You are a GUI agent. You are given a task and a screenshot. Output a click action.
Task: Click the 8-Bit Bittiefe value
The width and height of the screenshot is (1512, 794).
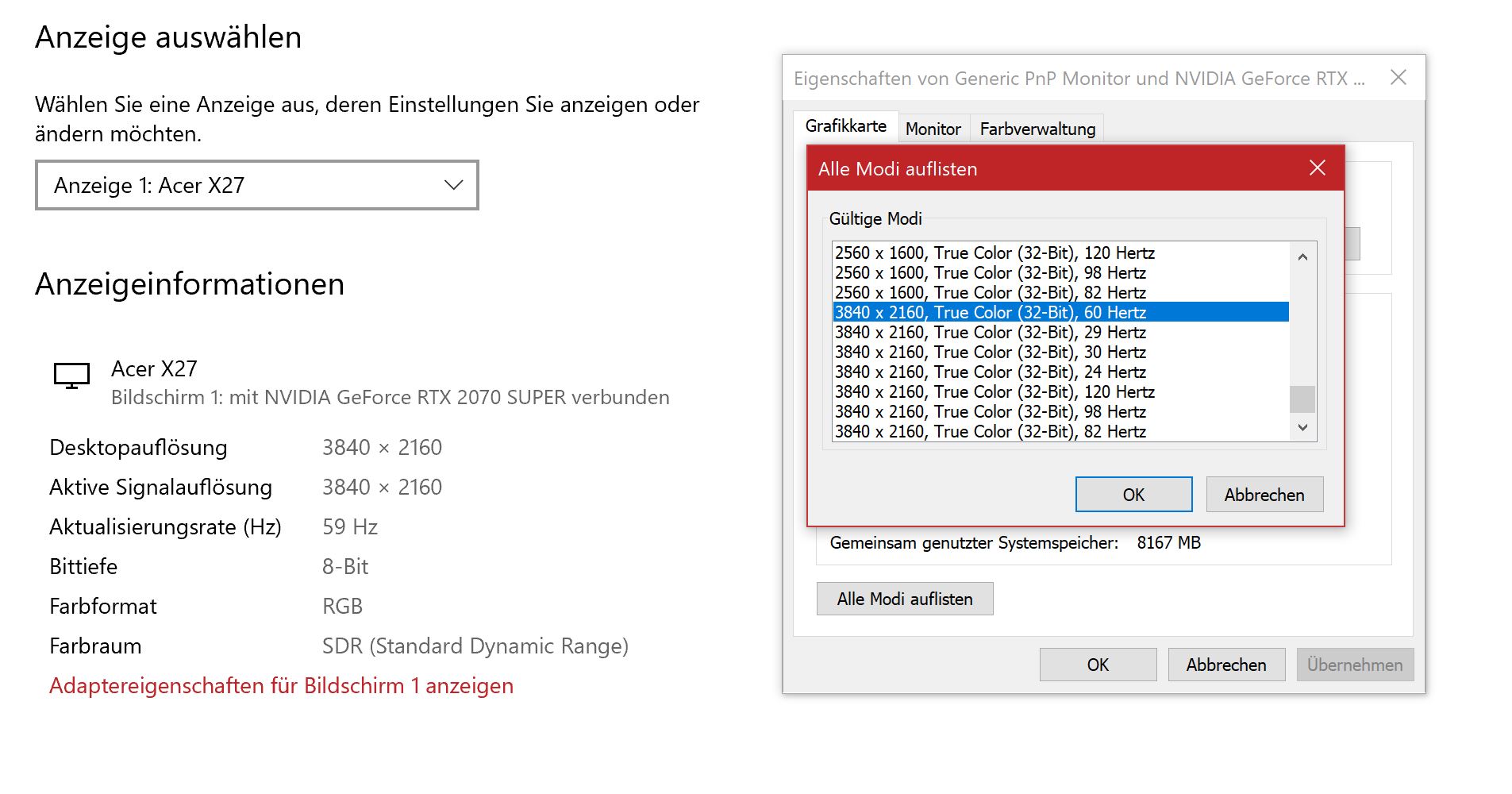coord(345,566)
